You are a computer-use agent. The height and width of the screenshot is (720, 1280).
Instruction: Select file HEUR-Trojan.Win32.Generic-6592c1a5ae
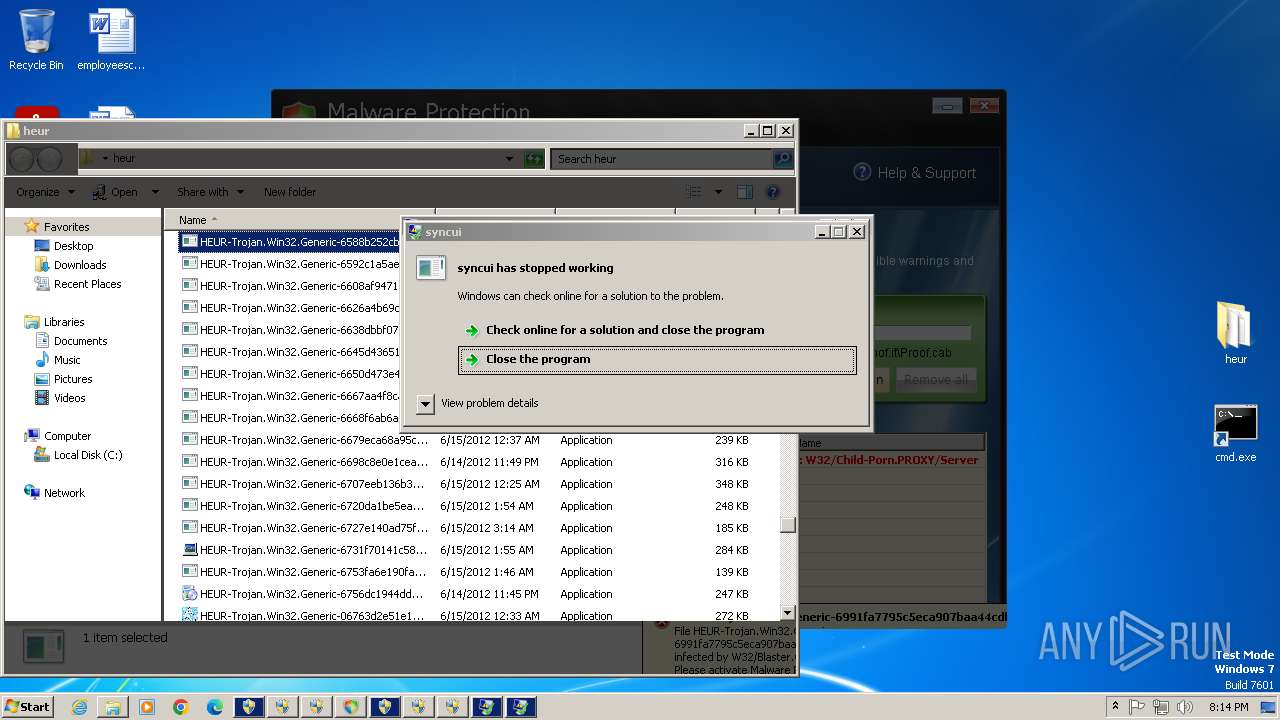(x=290, y=264)
